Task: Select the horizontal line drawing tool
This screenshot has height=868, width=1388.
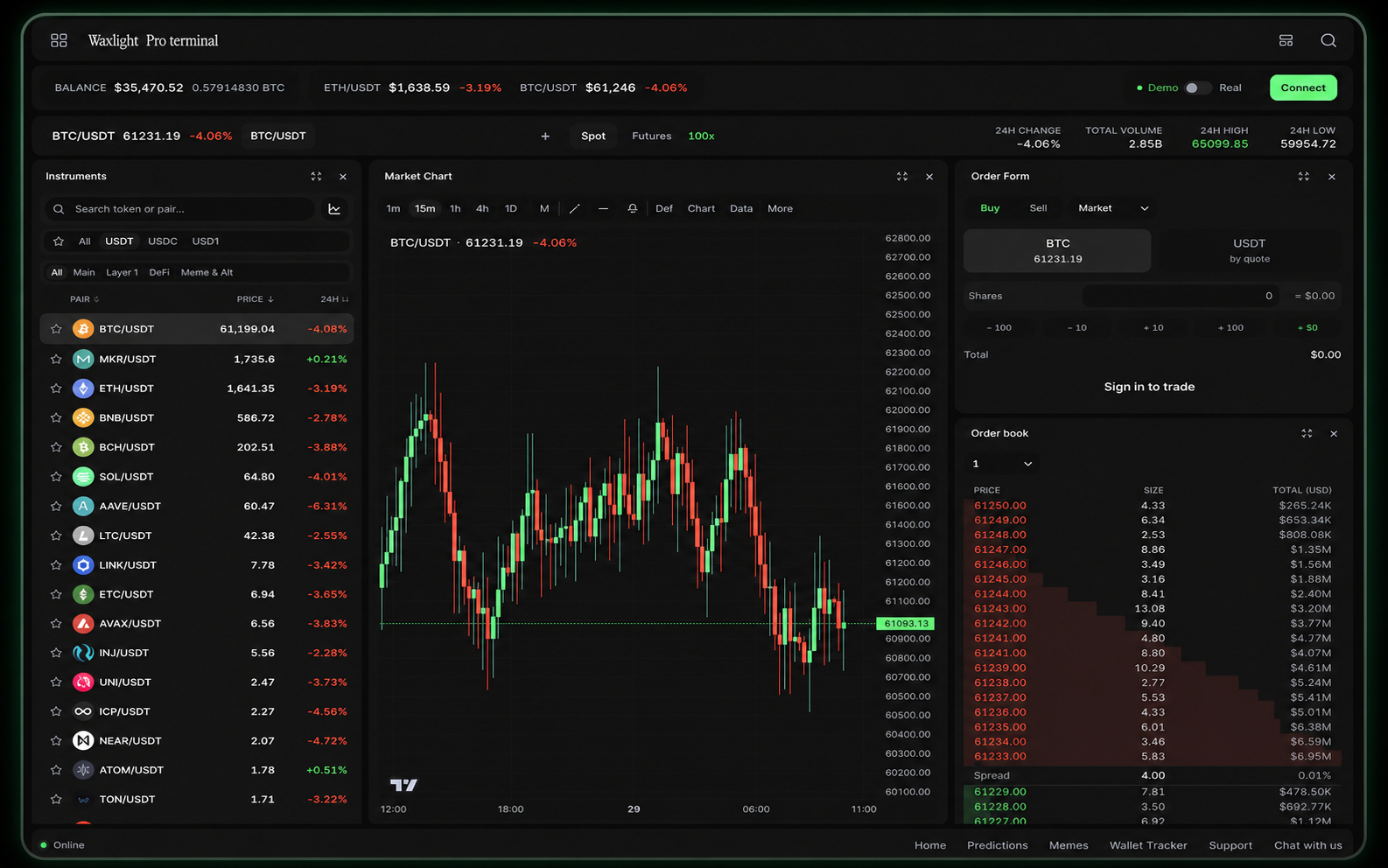Action: 603,208
